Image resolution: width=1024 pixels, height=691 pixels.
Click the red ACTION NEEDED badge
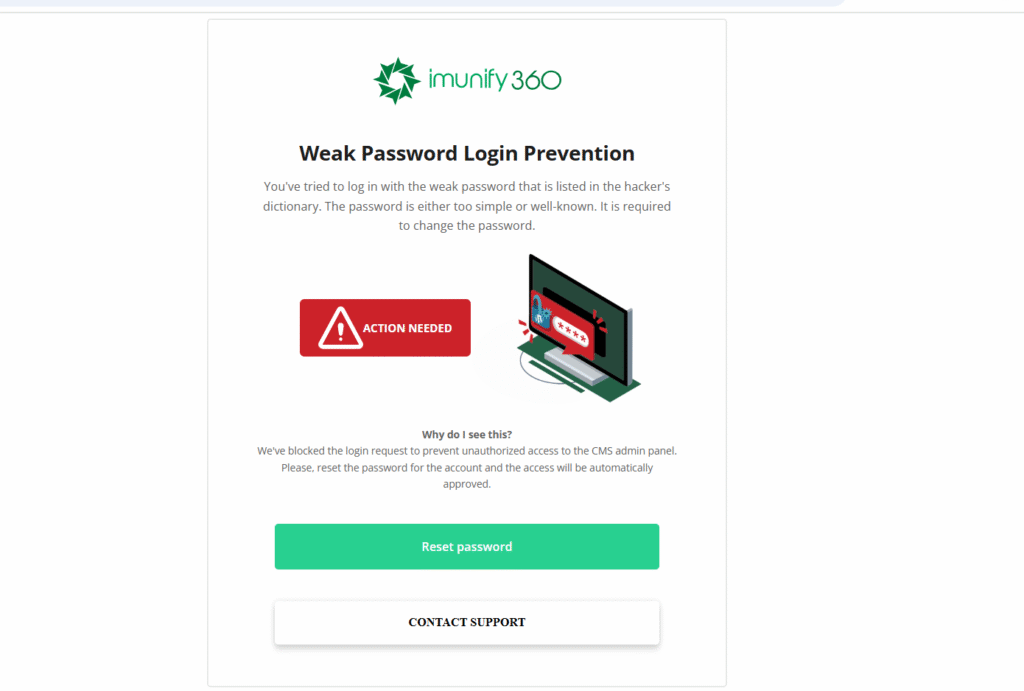pos(385,327)
